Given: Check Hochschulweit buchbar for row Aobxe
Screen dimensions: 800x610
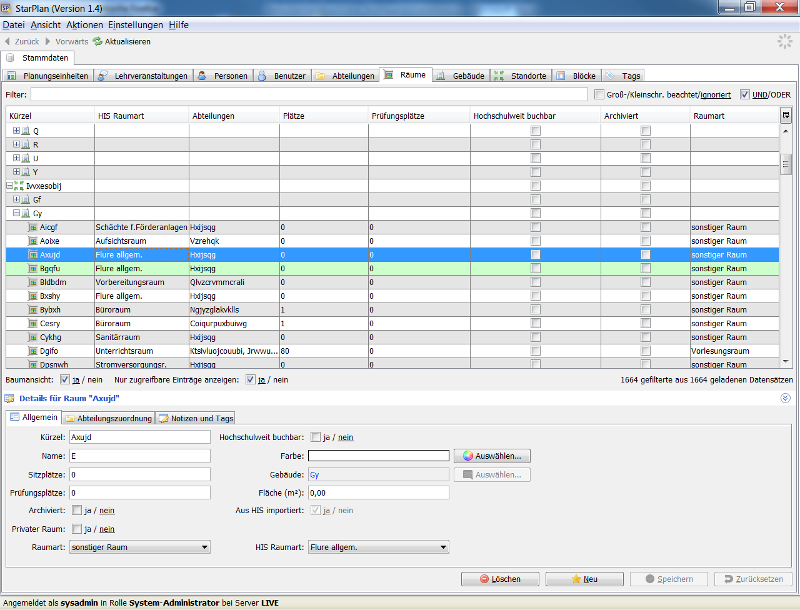Looking at the screenshot, I should (535, 241).
